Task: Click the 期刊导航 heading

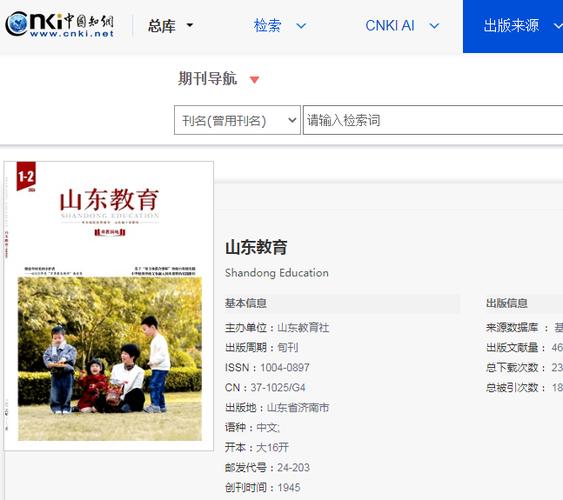Action: point(208,78)
